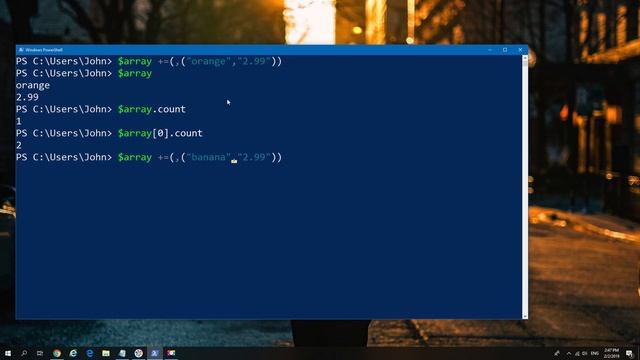
Task: Open the Windows Start menu
Action: [8, 353]
